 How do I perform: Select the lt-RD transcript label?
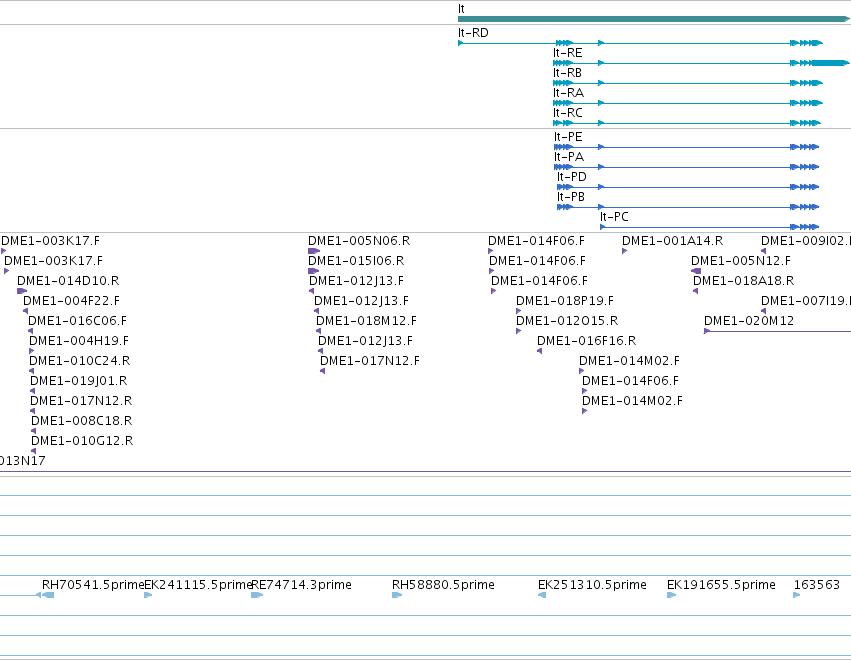tap(473, 33)
